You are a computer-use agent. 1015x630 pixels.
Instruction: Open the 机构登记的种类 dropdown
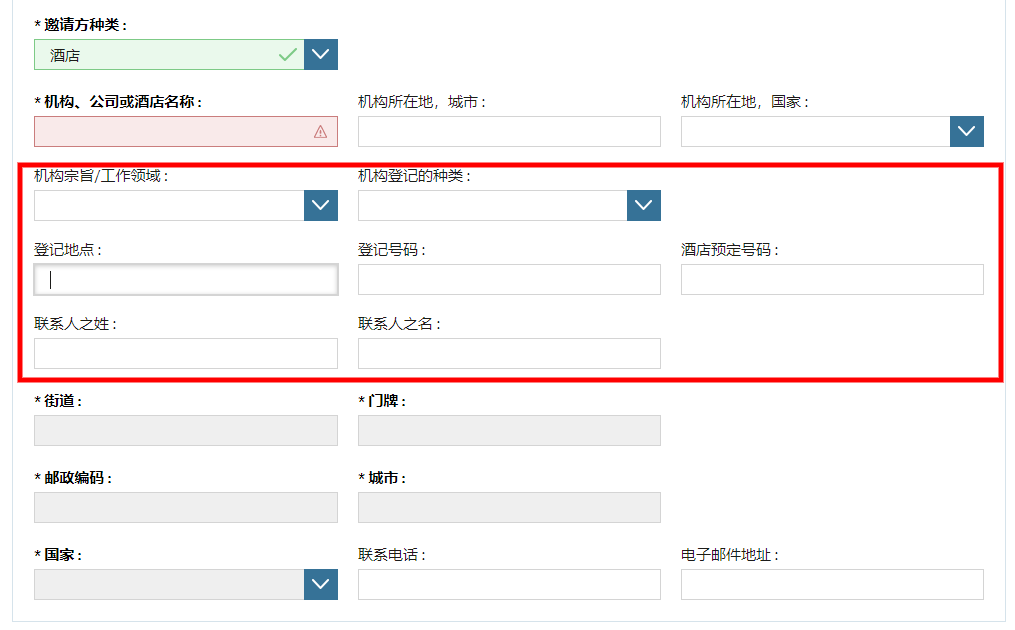(644, 206)
